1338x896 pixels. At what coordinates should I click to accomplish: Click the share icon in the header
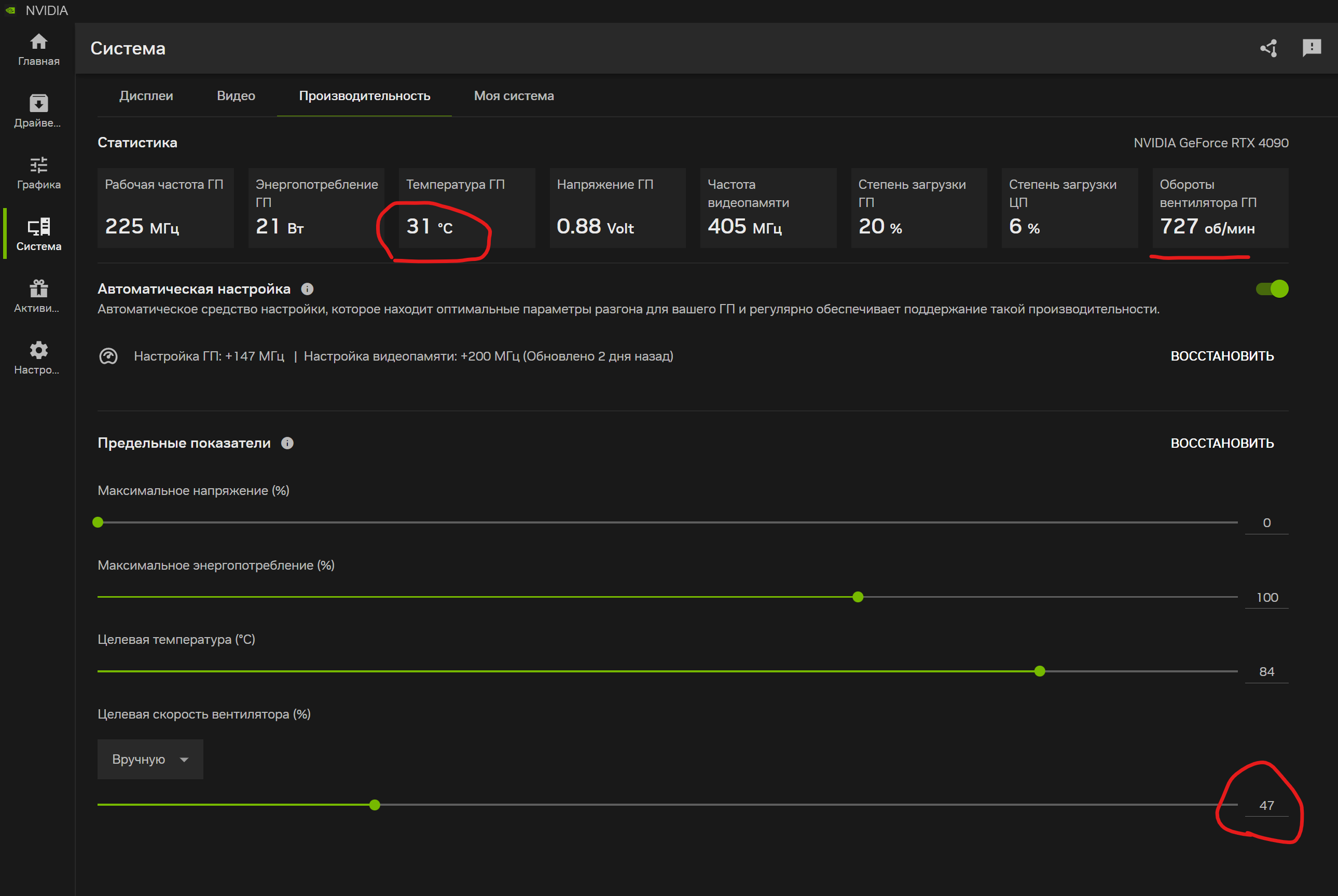pos(1269,48)
